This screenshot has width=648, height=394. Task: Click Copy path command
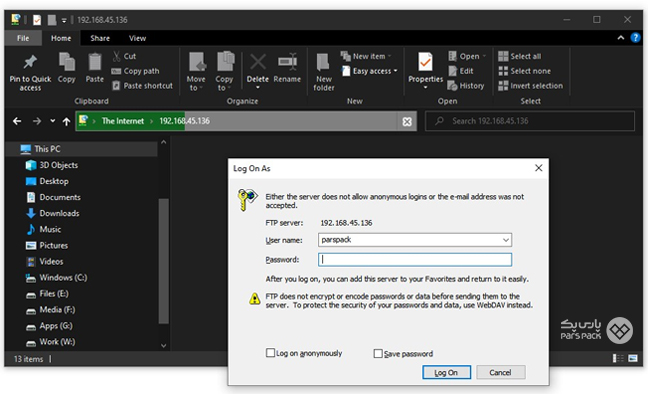point(136,71)
